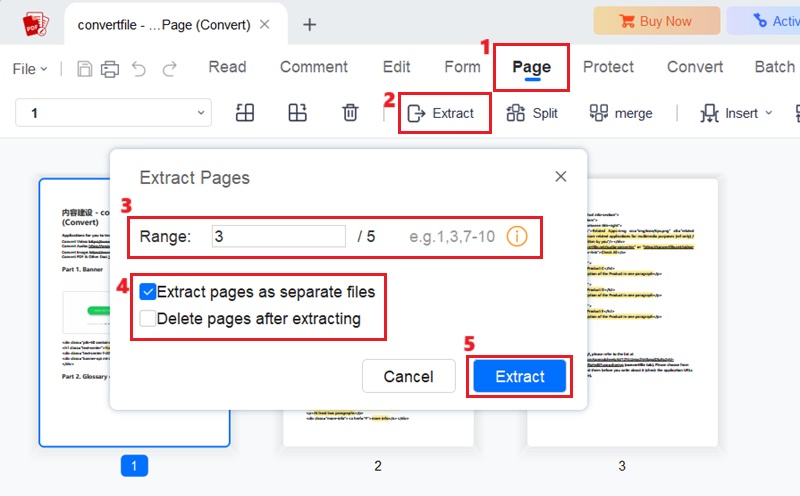
Task: Click the PDF app logo icon
Action: point(35,24)
